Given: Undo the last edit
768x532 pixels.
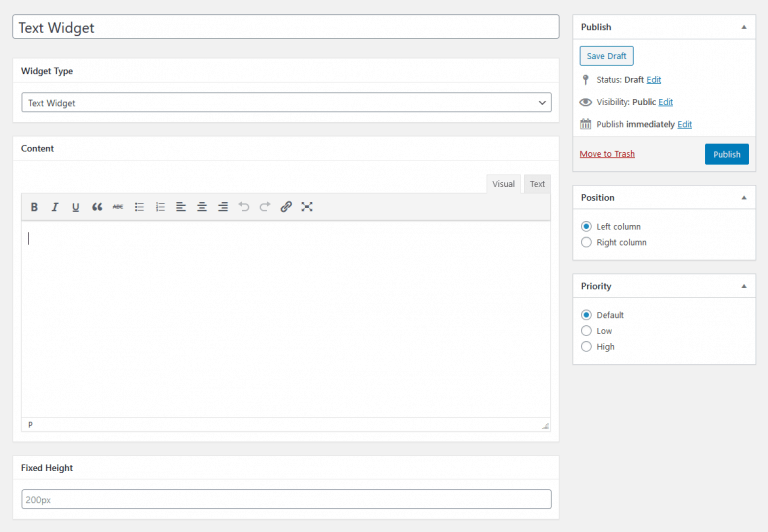Looking at the screenshot, I should point(244,207).
